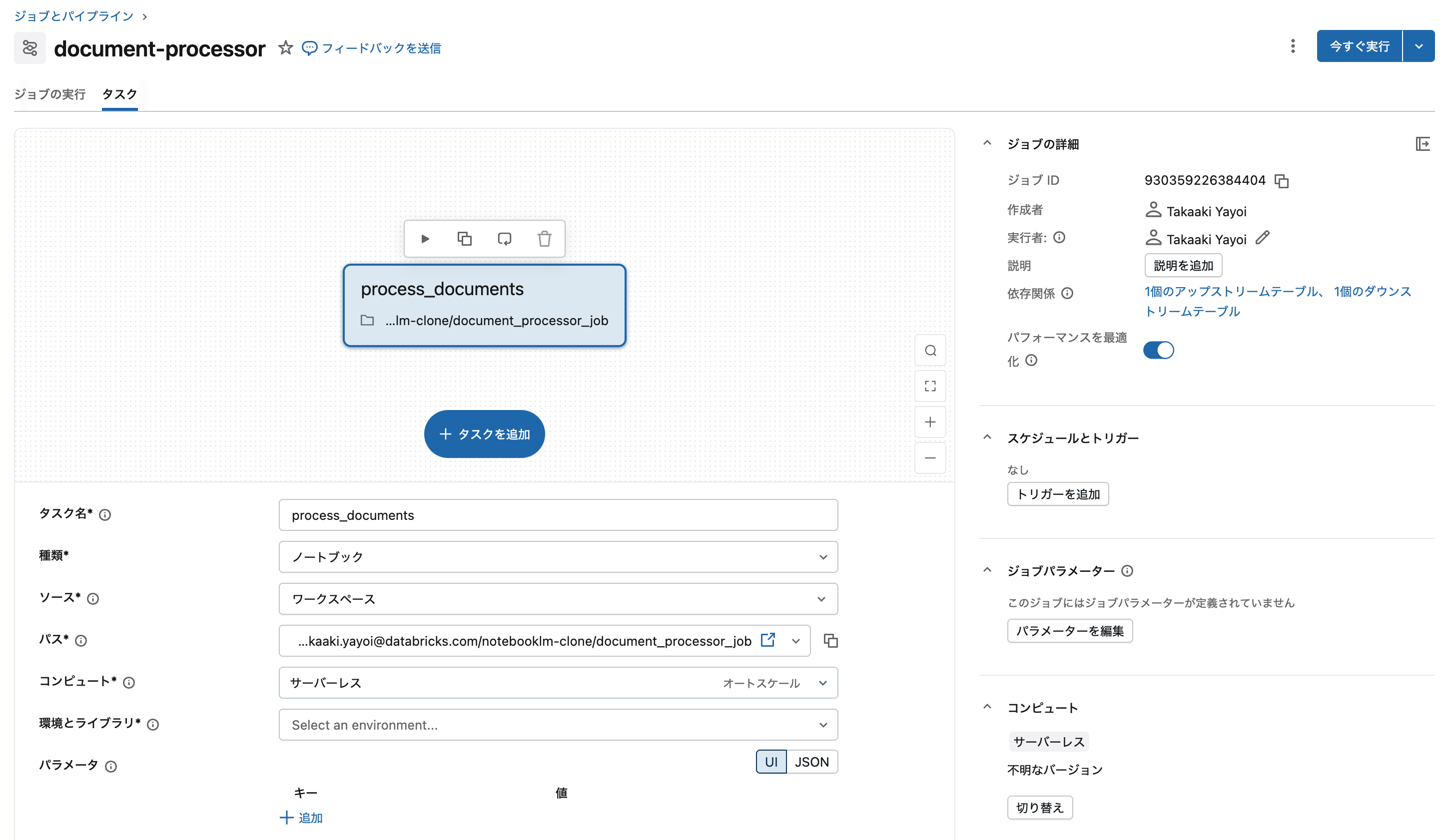Click the タスク名 input field
Image resolution: width=1449 pixels, height=840 pixels.
(x=558, y=515)
